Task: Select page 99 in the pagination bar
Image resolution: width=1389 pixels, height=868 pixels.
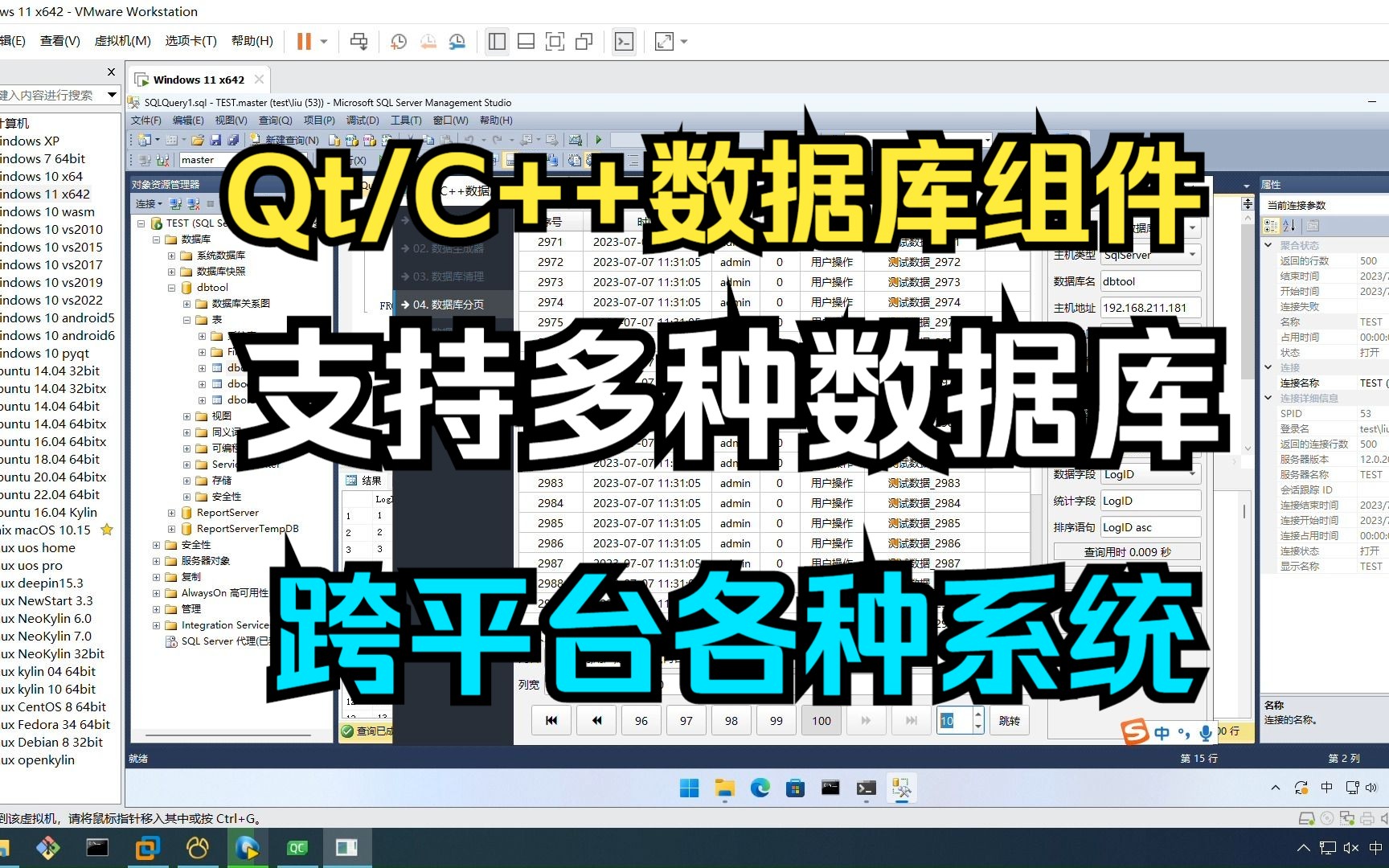Action: coord(776,720)
